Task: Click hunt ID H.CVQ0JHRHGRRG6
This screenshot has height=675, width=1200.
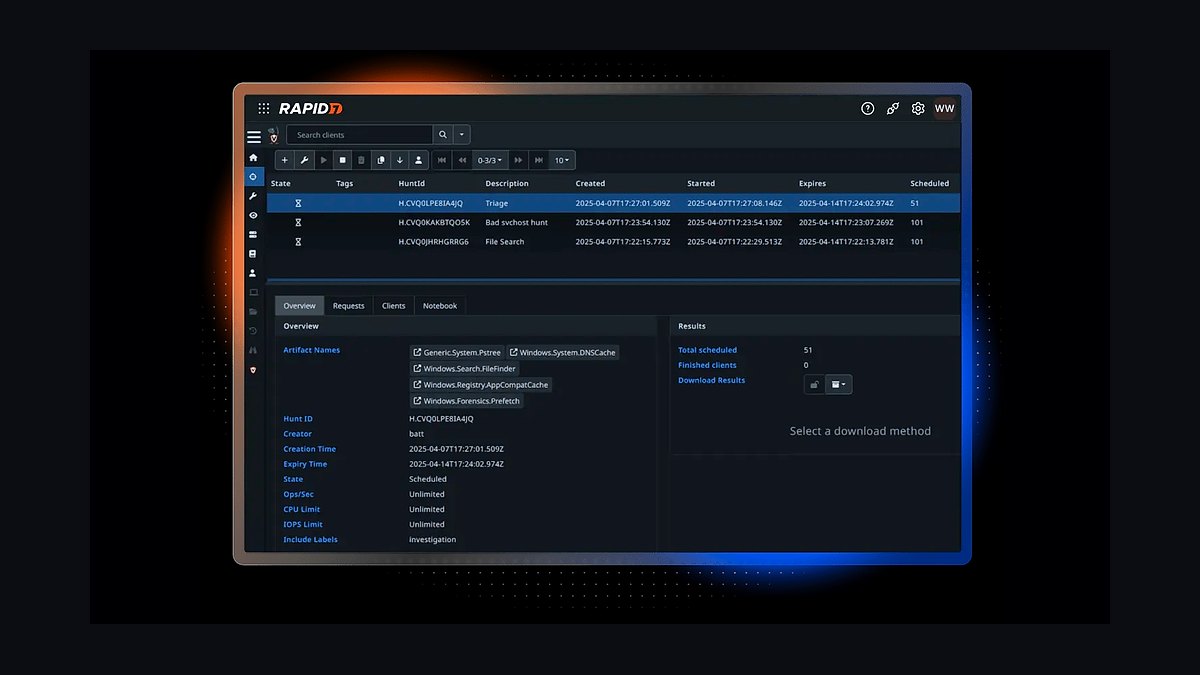Action: (433, 241)
